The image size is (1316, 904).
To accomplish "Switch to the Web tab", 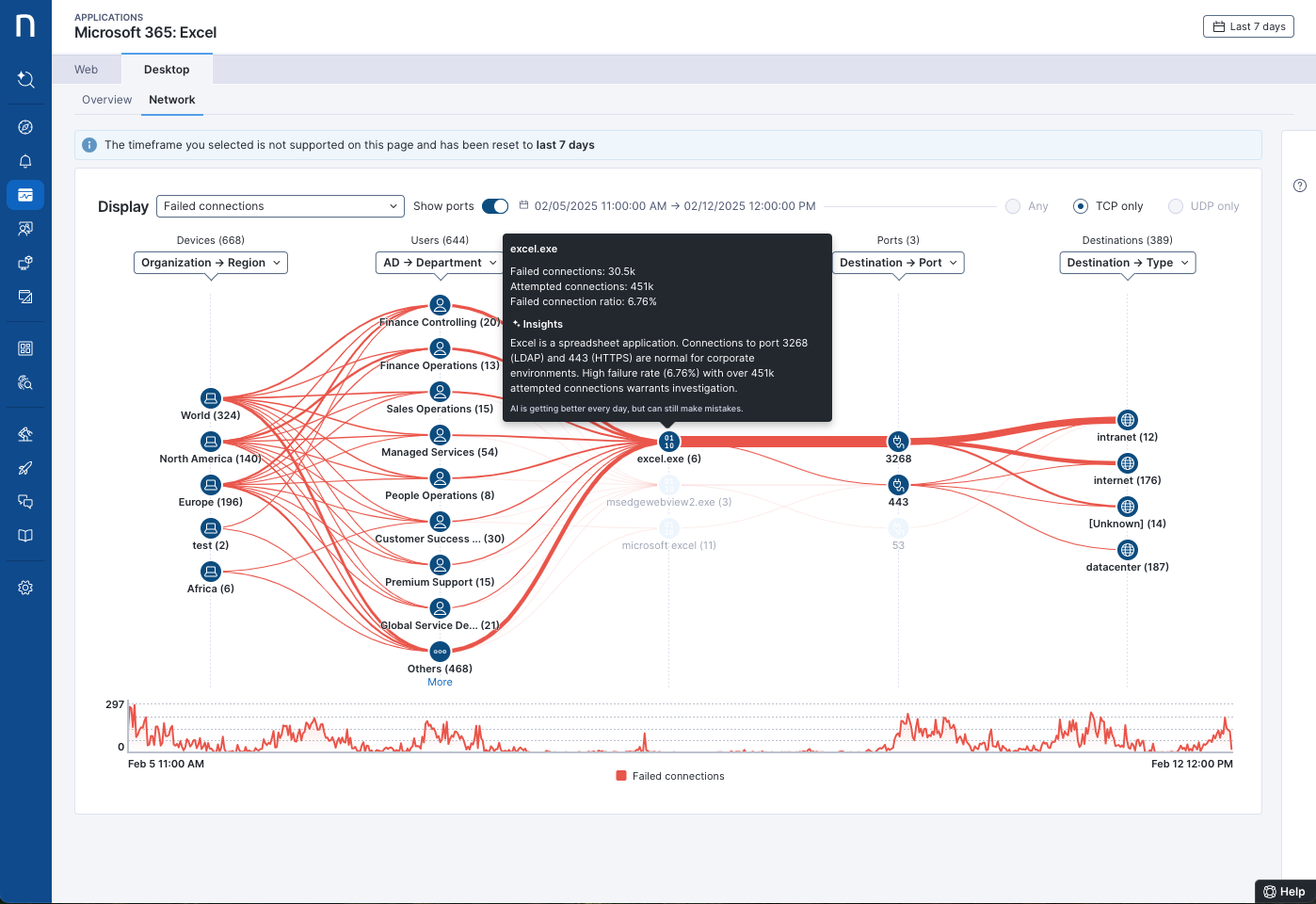I will click(87, 70).
